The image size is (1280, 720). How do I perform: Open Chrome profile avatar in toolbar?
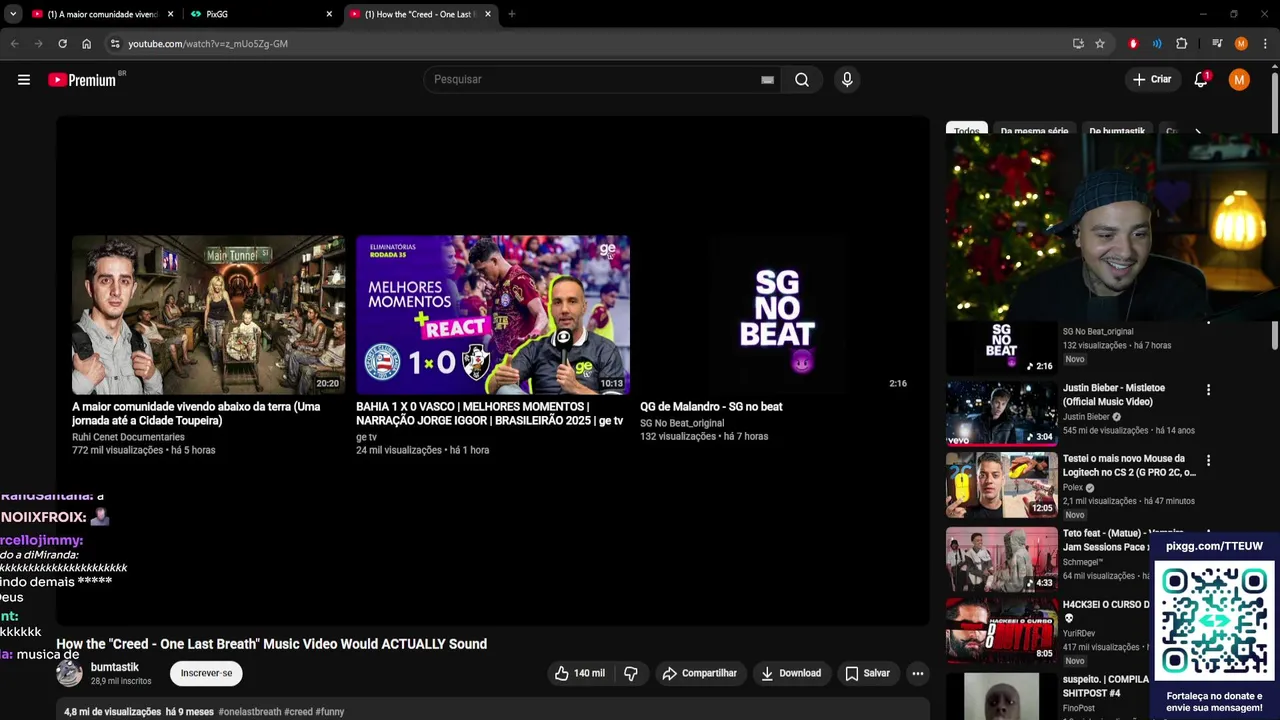[x=1241, y=44]
